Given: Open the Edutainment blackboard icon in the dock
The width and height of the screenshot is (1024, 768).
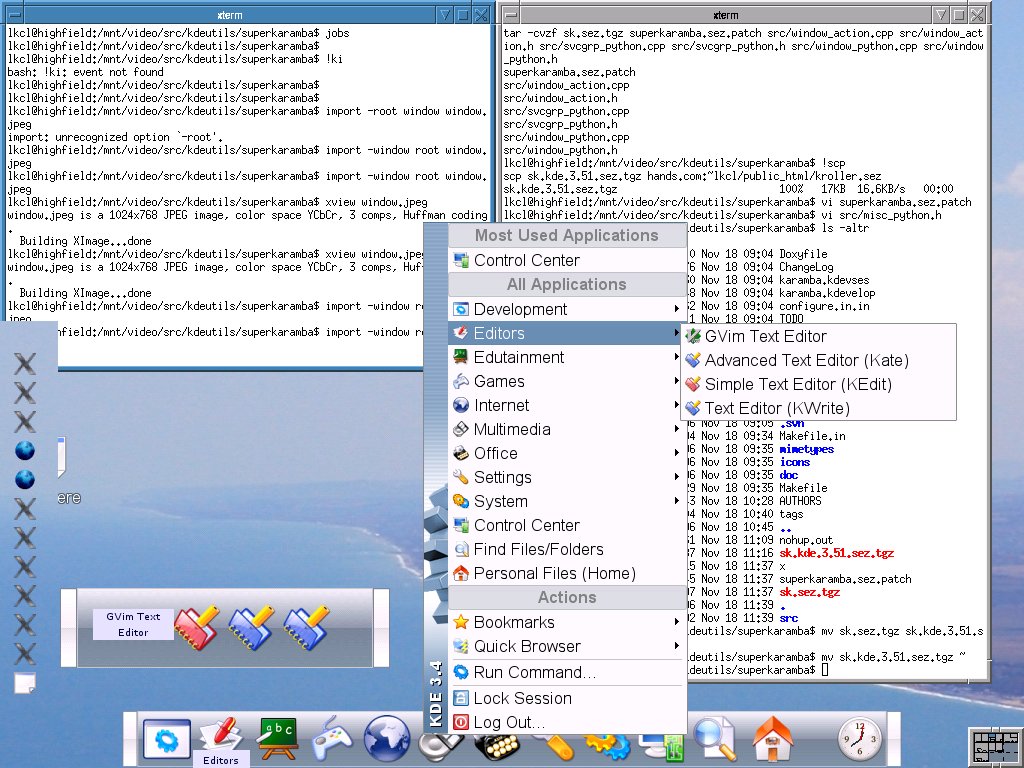Looking at the screenshot, I should tap(279, 739).
